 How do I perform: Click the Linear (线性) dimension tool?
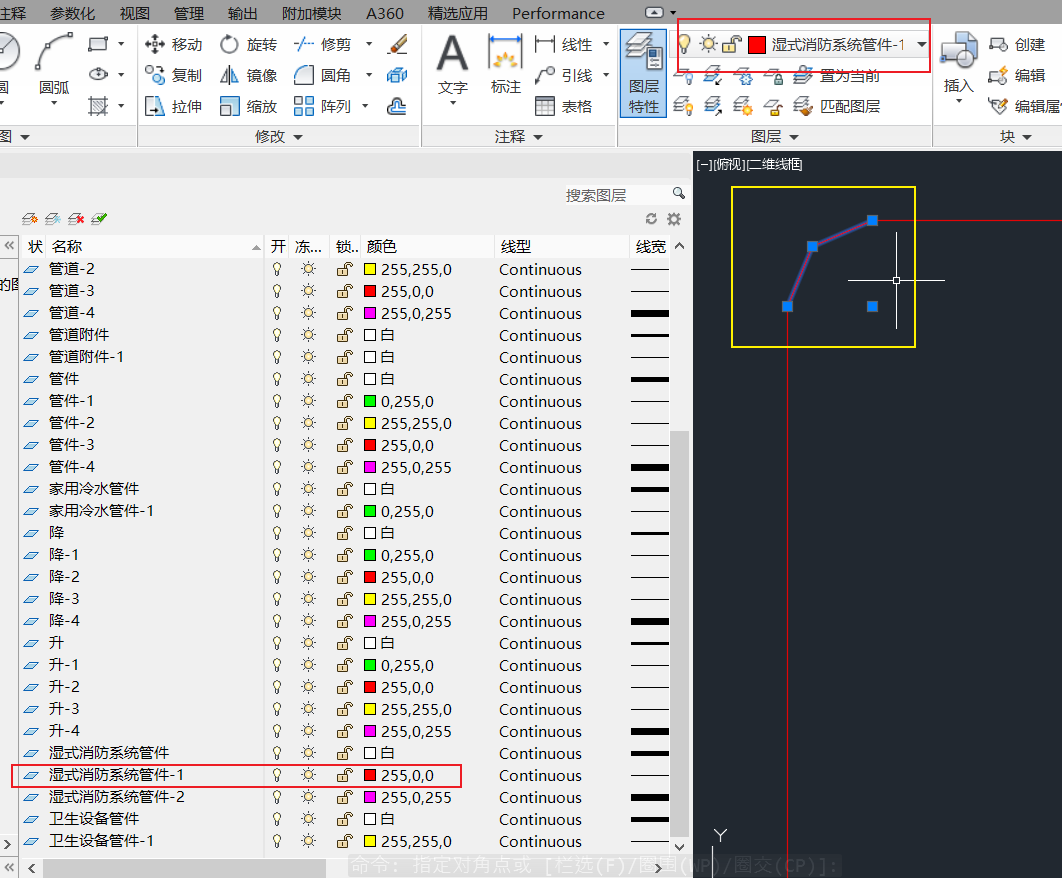click(x=564, y=45)
